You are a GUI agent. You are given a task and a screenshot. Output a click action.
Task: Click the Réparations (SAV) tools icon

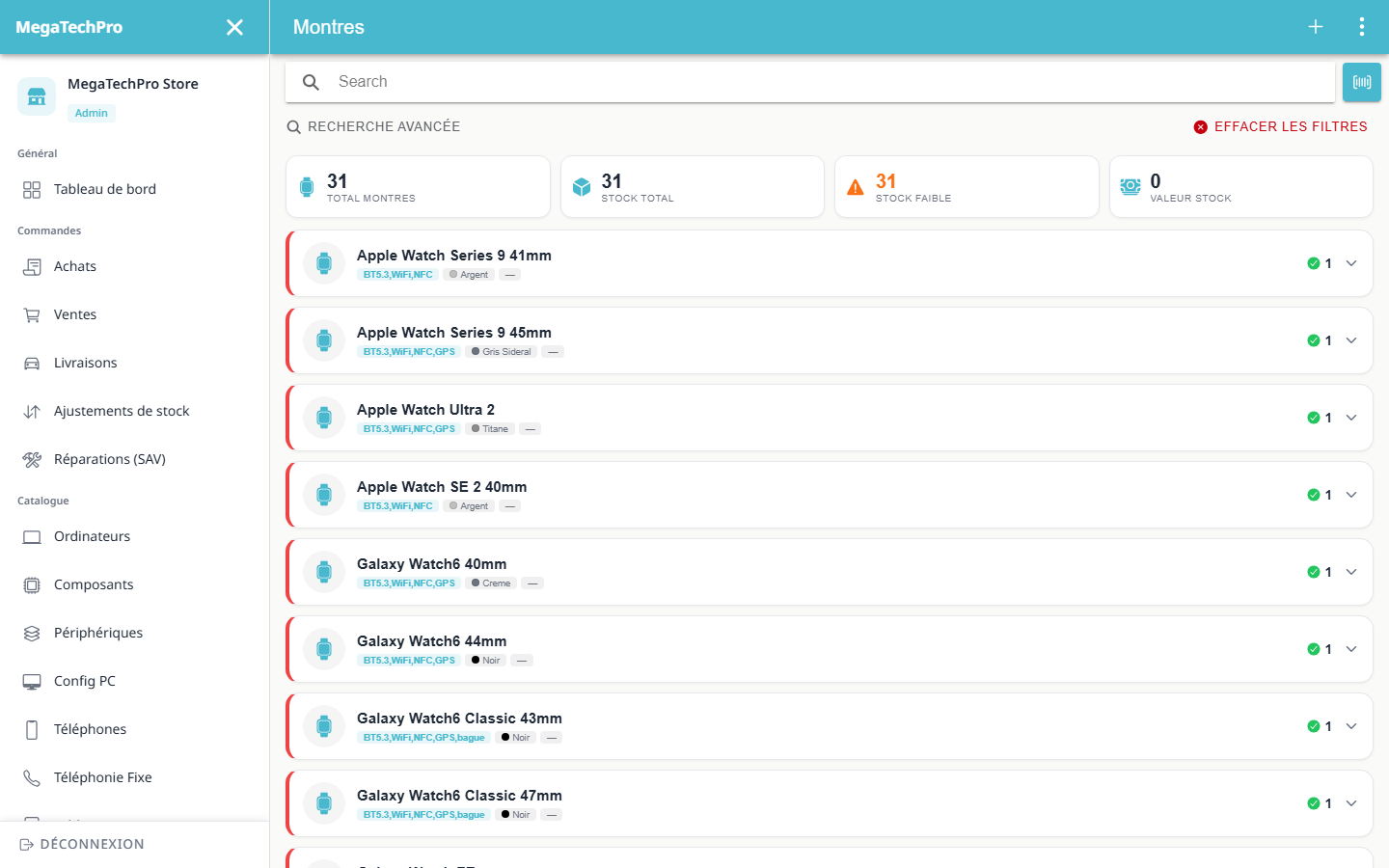click(x=32, y=460)
